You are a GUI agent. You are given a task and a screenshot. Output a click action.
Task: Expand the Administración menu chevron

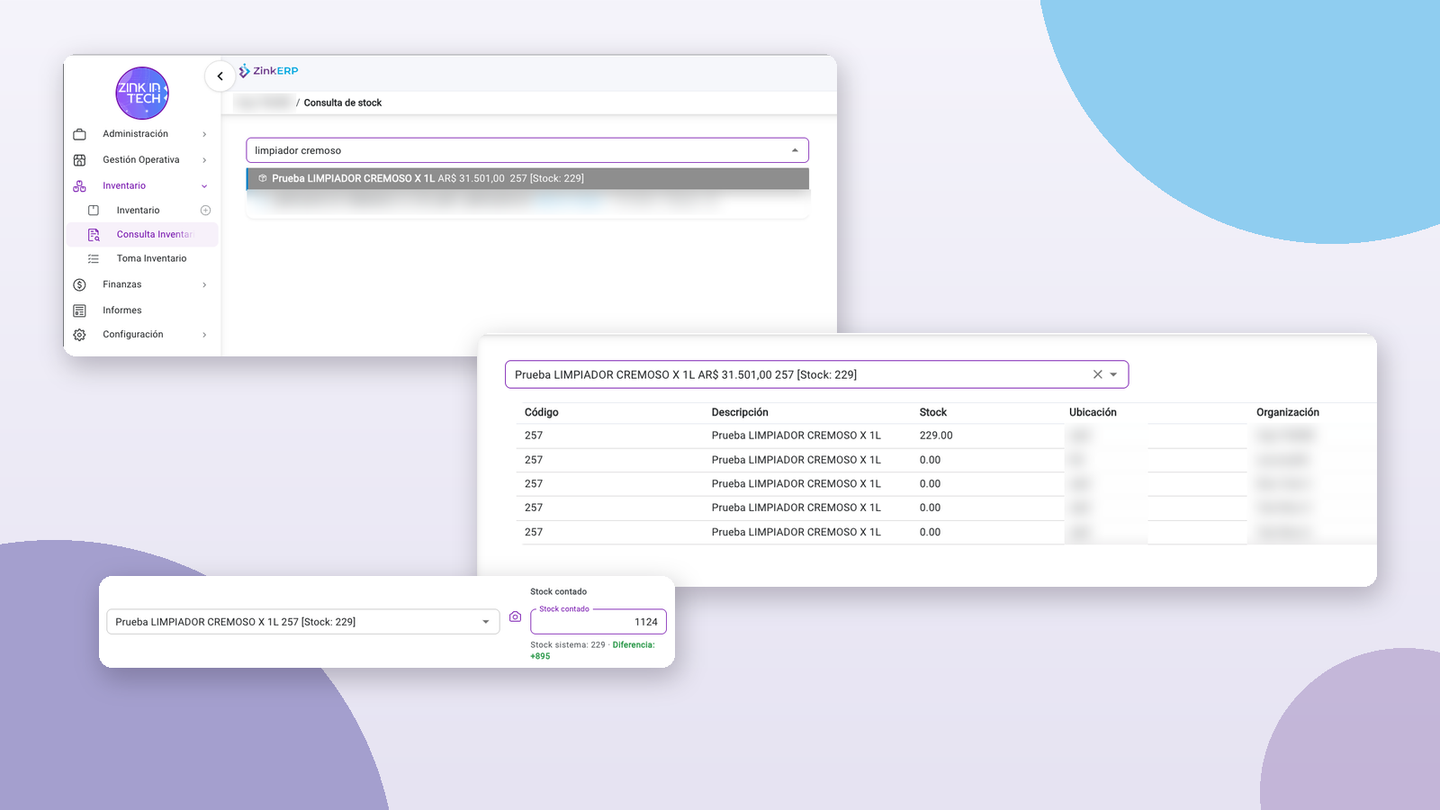(x=204, y=134)
